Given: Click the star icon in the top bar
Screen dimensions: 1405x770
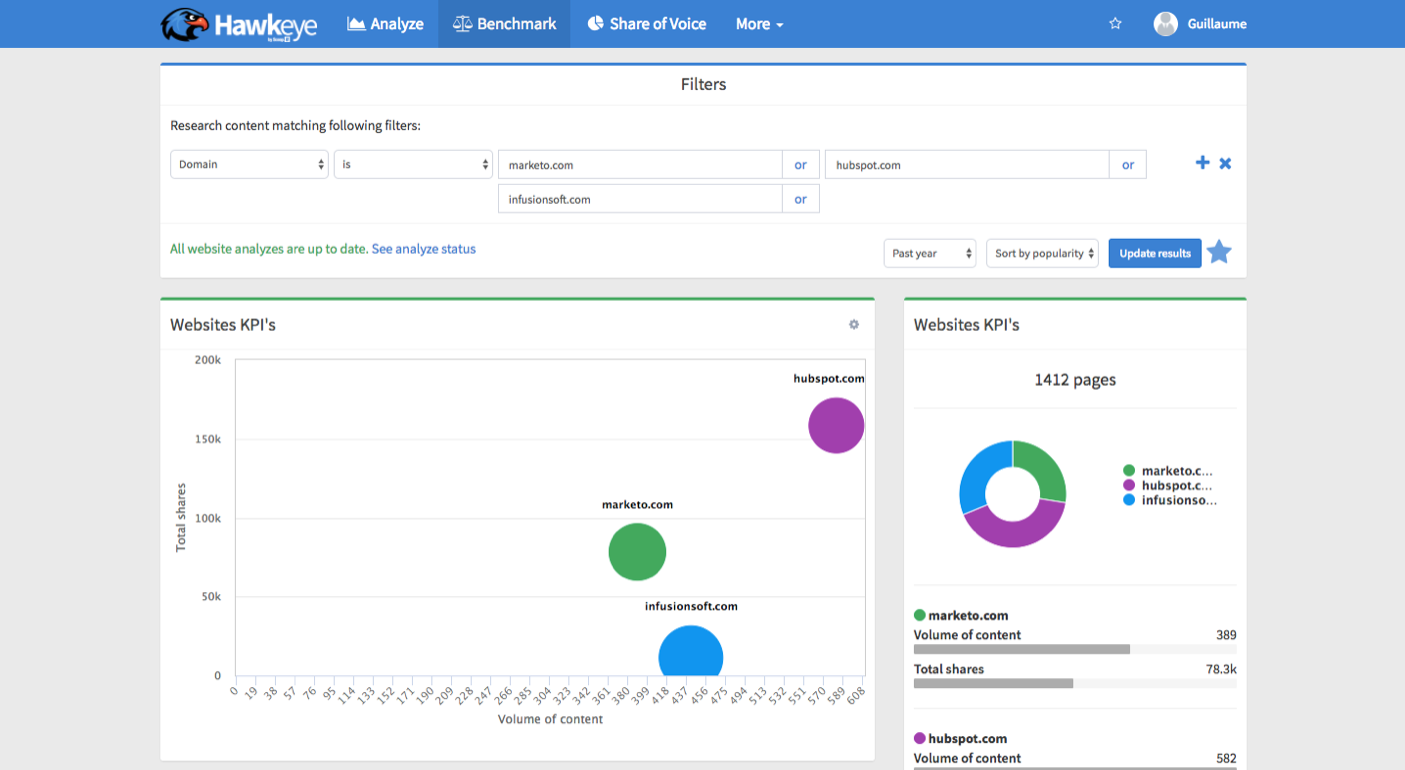Looking at the screenshot, I should click(1116, 24).
